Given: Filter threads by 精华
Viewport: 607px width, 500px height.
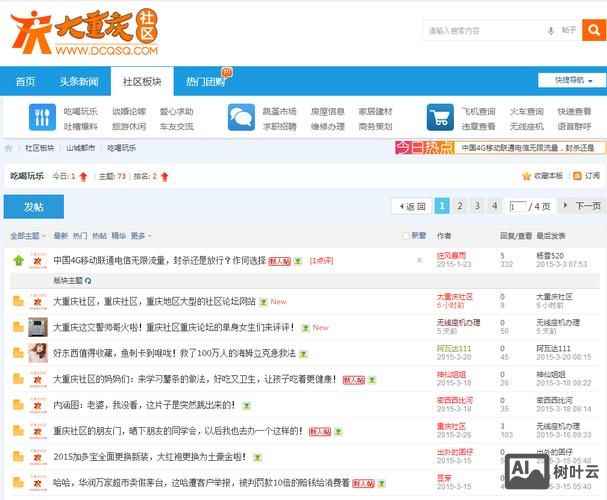Looking at the screenshot, I should point(118,236).
